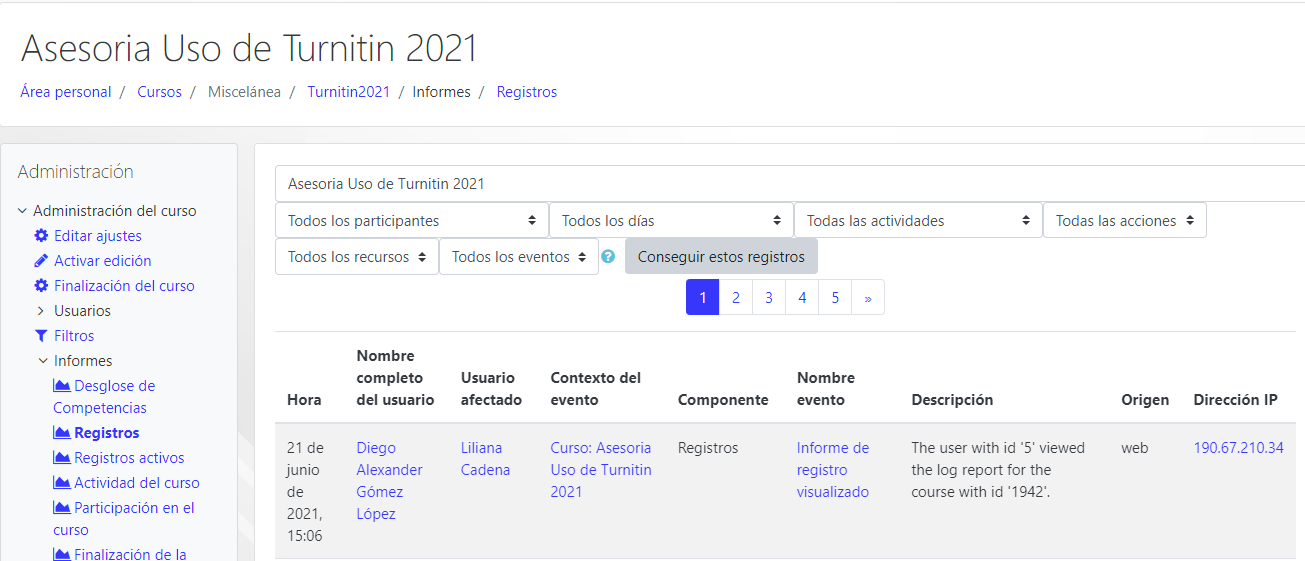1305x561 pixels.
Task: Click the Registros cell under Componente
Action: click(708, 448)
